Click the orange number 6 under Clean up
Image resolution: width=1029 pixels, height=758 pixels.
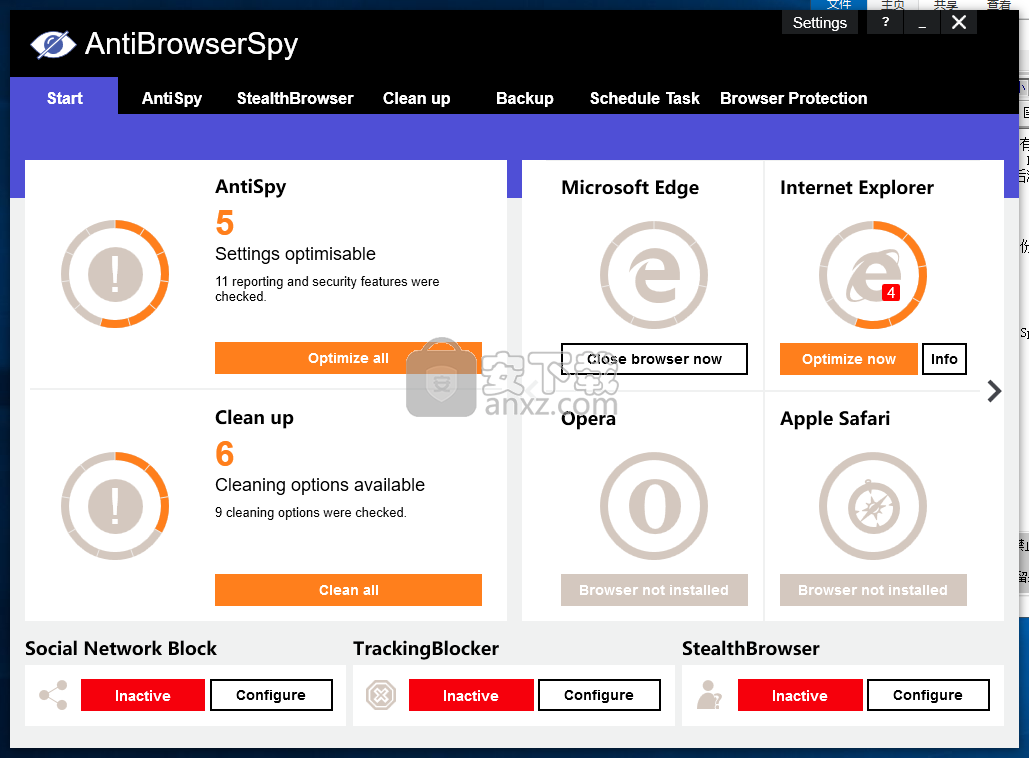(x=224, y=453)
